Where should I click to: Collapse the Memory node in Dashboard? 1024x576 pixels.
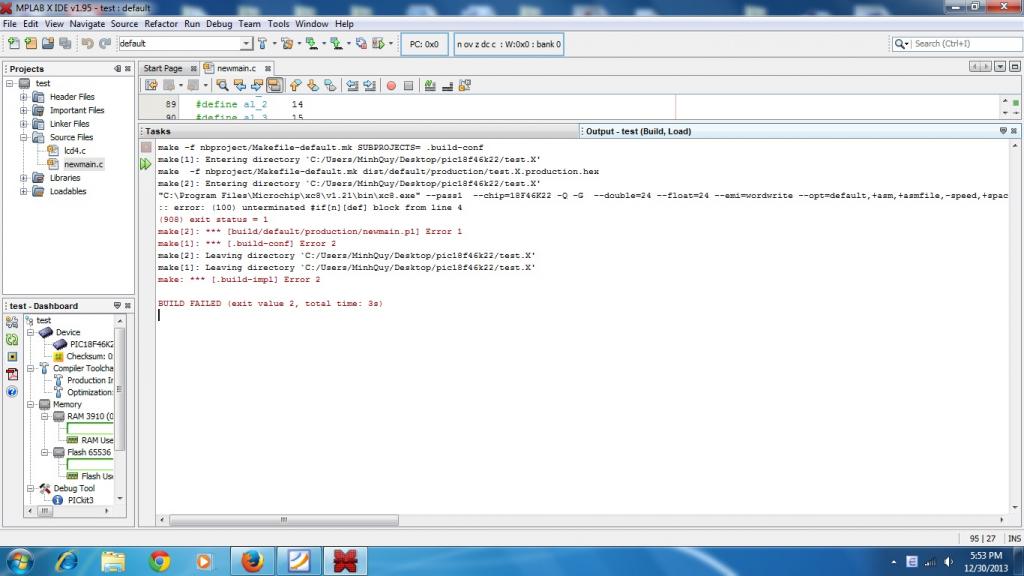[31, 405]
